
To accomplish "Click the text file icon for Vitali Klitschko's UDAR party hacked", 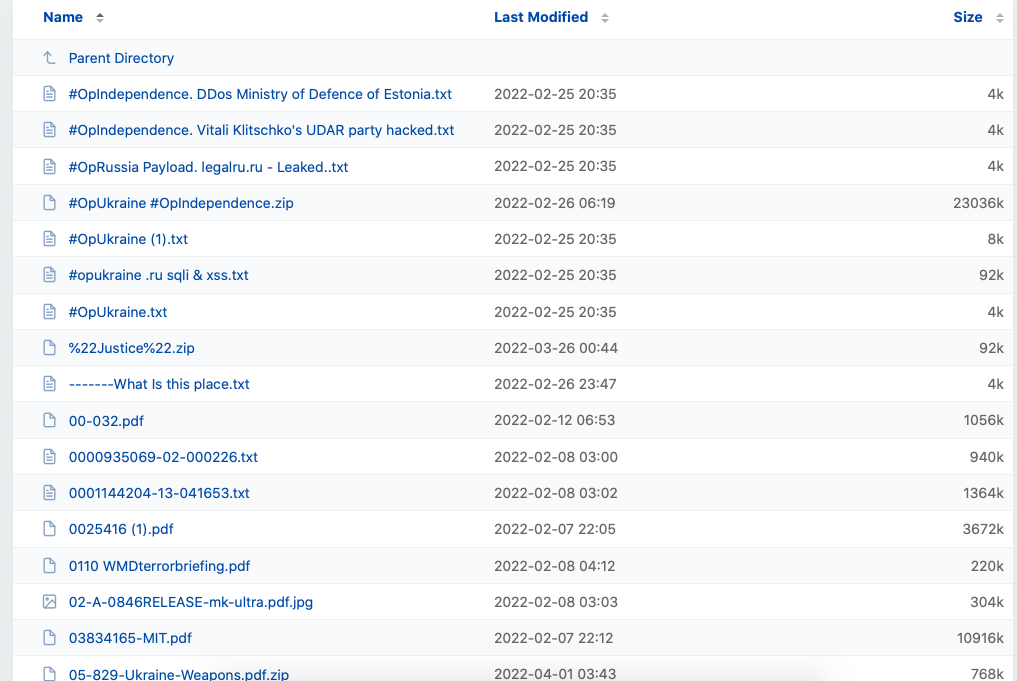I will [x=49, y=130].
